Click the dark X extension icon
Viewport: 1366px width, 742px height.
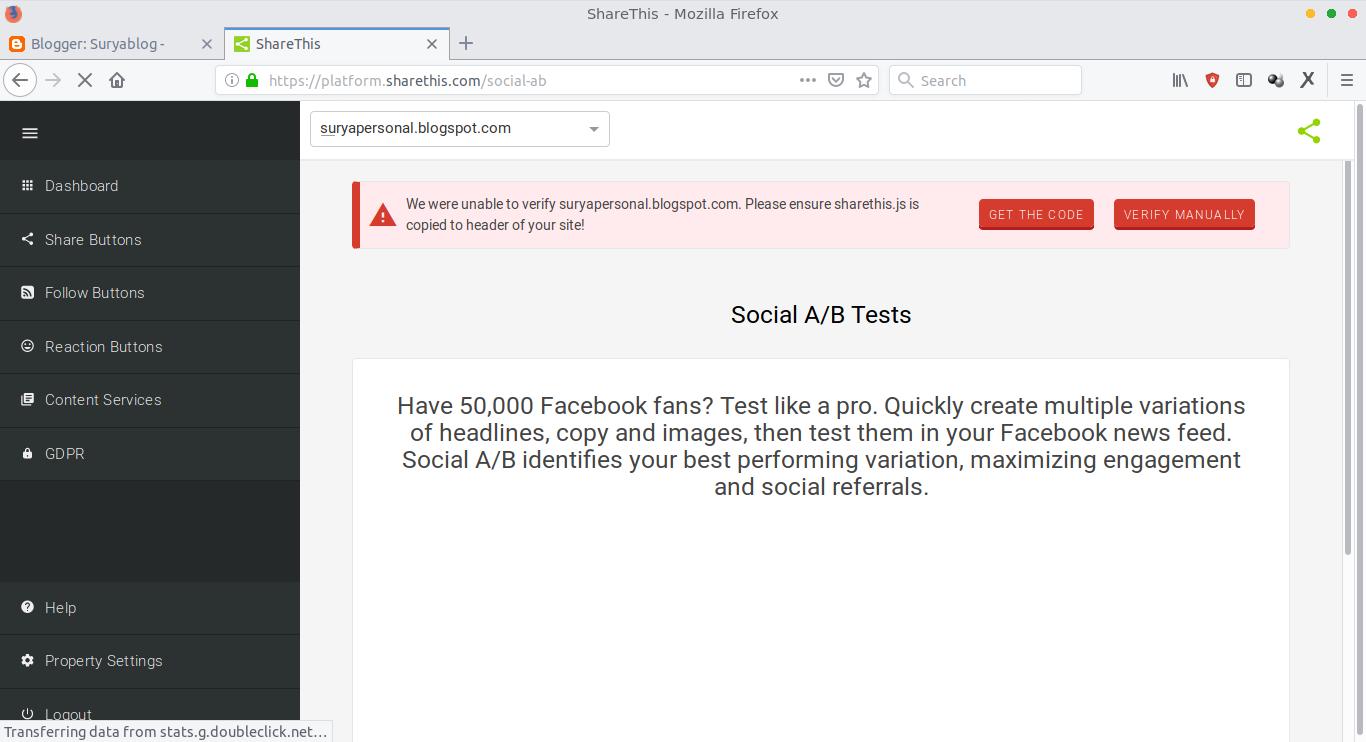1307,80
